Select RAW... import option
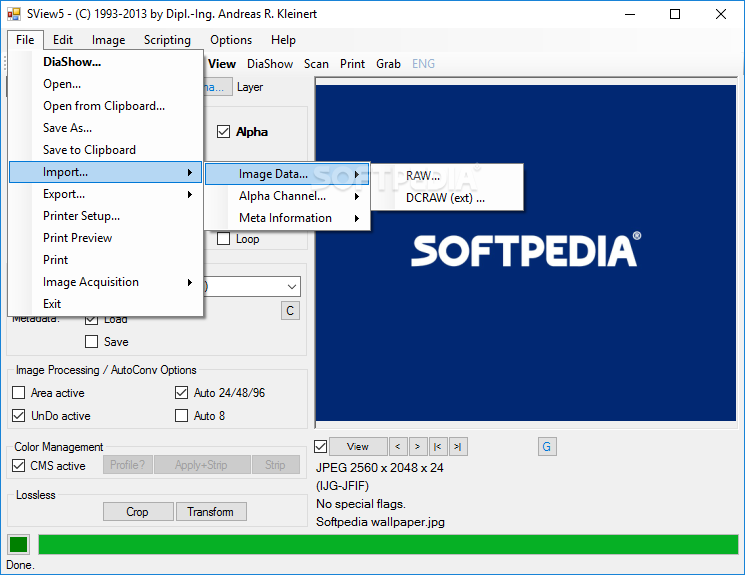745x575 pixels. 447,176
